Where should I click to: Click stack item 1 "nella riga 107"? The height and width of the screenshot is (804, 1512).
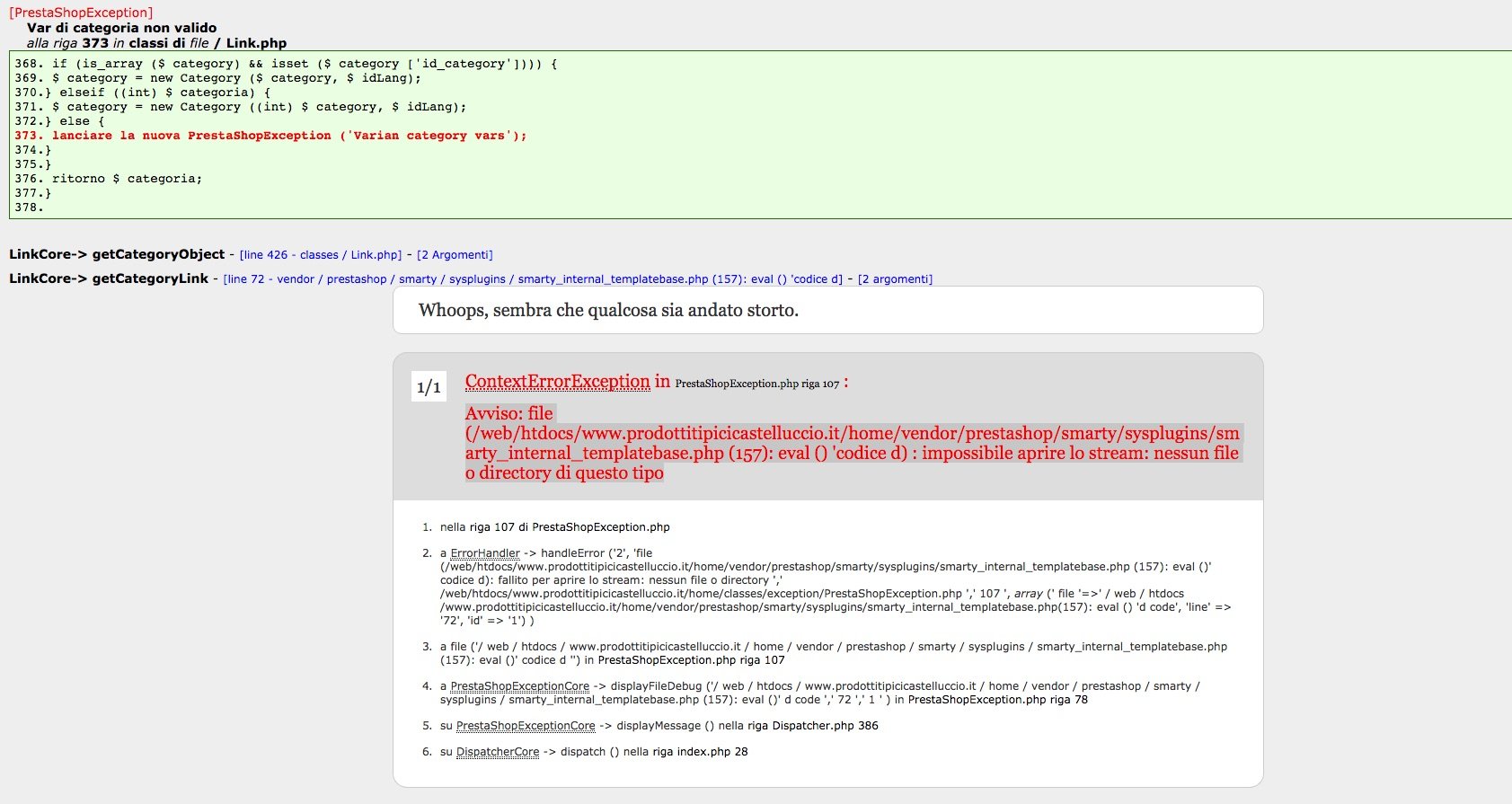[x=554, y=527]
